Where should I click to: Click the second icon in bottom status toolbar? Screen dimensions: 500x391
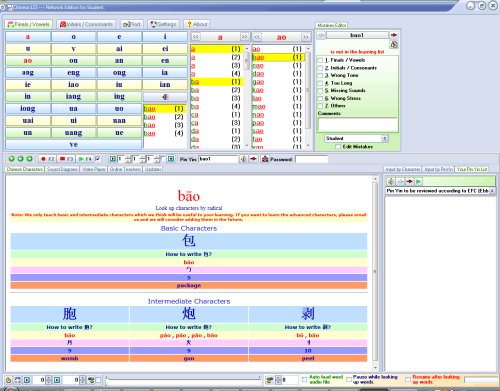18,380
